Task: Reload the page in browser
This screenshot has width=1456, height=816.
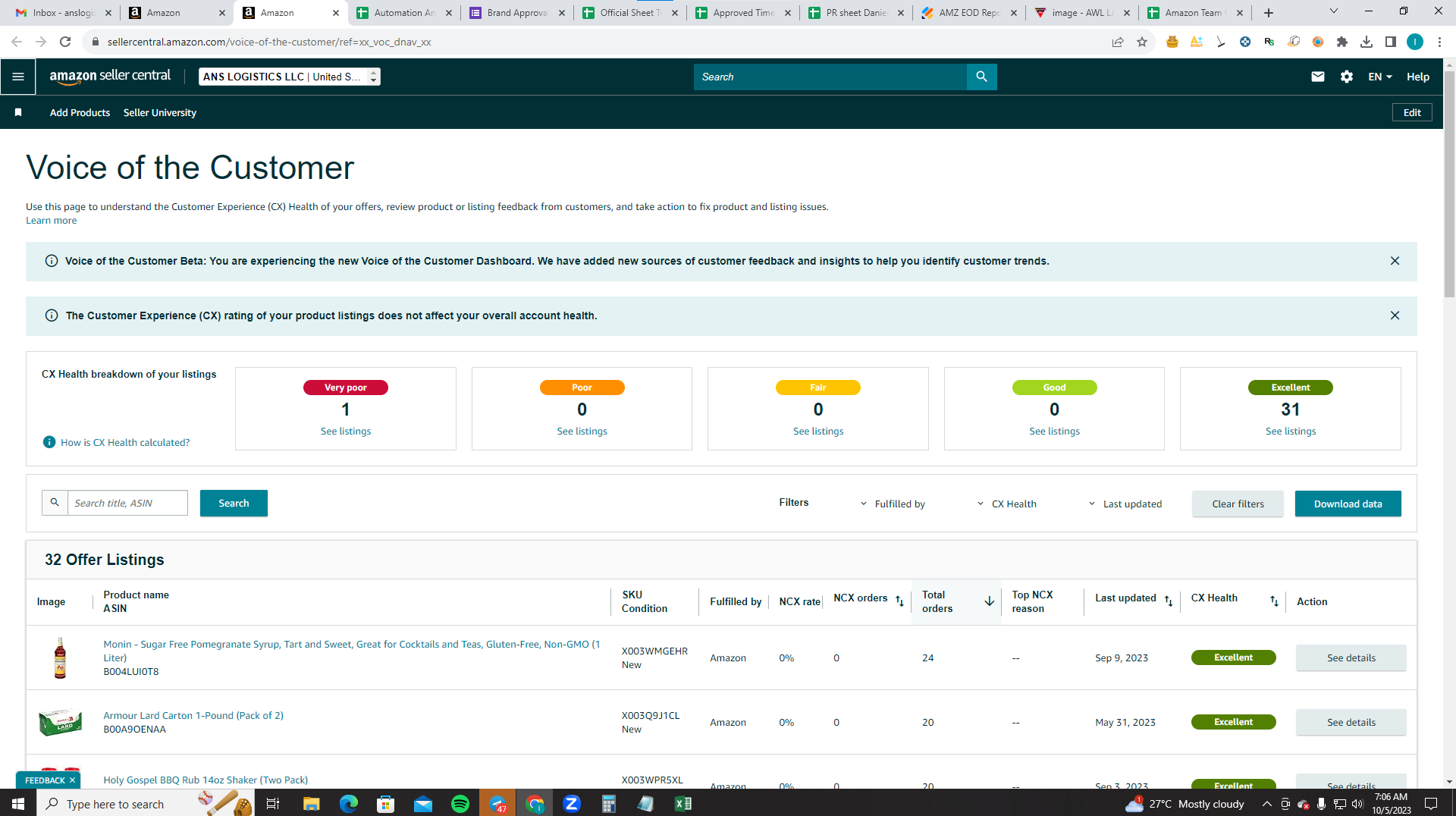Action: [65, 42]
